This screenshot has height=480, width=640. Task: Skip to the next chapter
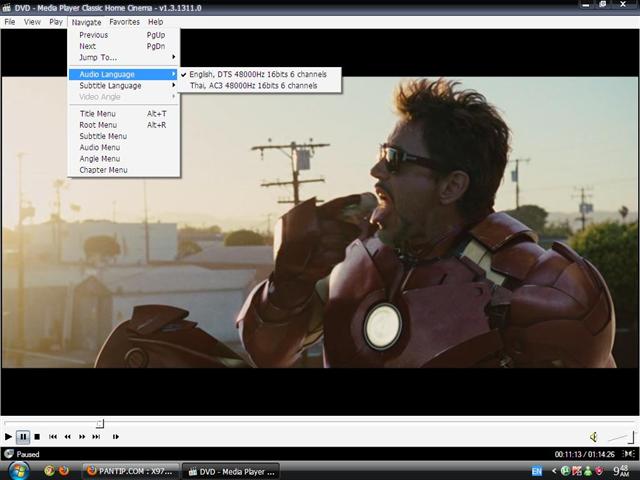pyautogui.click(x=96, y=437)
